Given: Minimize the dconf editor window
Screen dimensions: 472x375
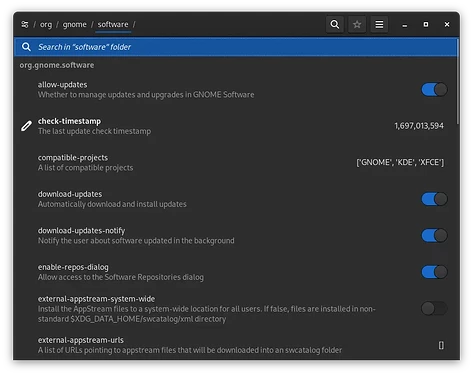Looking at the screenshot, I should pos(405,25).
